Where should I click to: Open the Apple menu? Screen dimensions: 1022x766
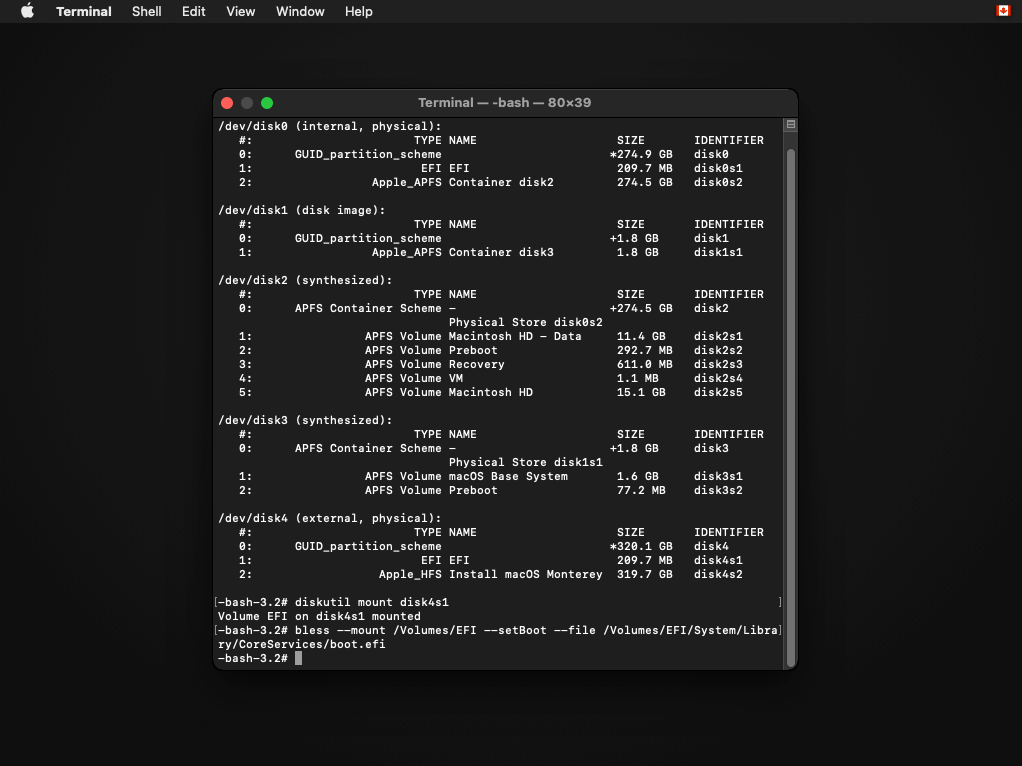(27, 11)
